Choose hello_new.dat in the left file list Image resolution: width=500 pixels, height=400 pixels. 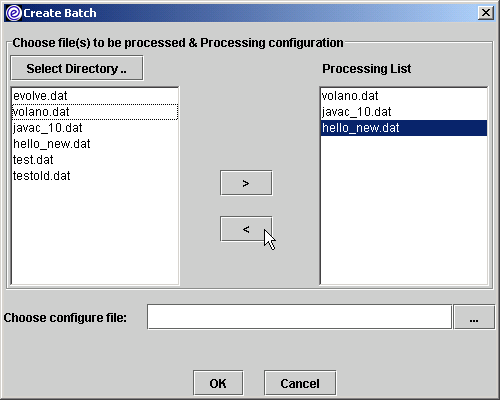tap(95, 144)
